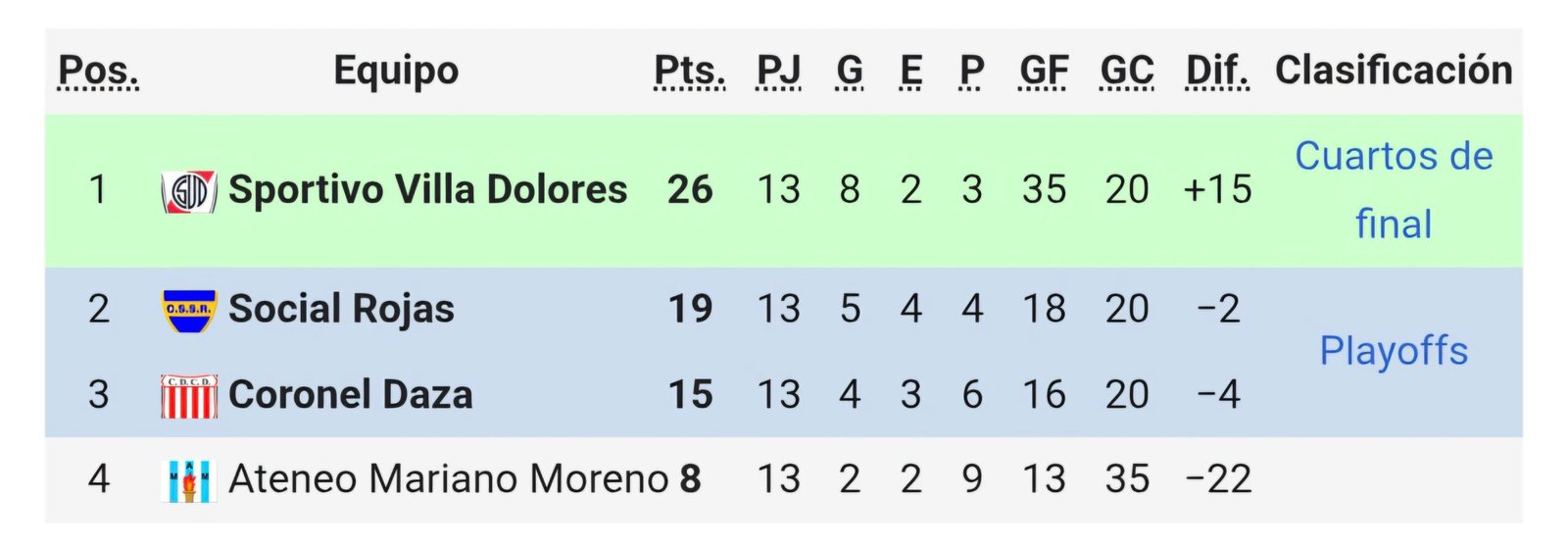Screen dimensions: 1568x548
Task: Click the Coronel Daza club crest
Action: (188, 396)
